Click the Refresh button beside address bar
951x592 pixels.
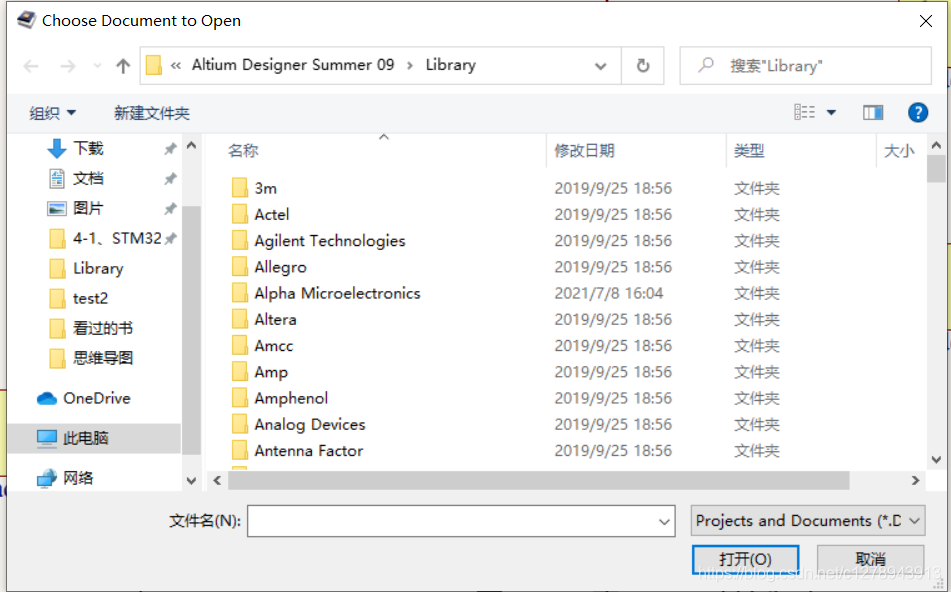point(642,66)
